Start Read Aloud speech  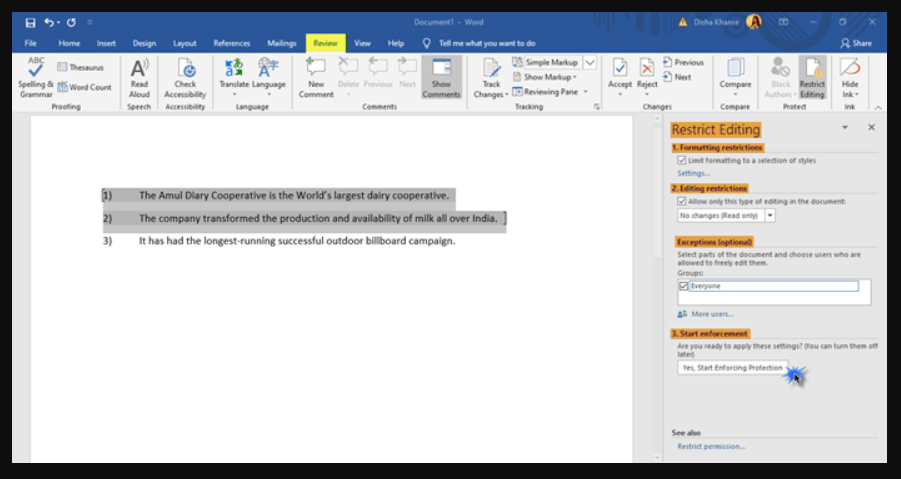(x=139, y=78)
